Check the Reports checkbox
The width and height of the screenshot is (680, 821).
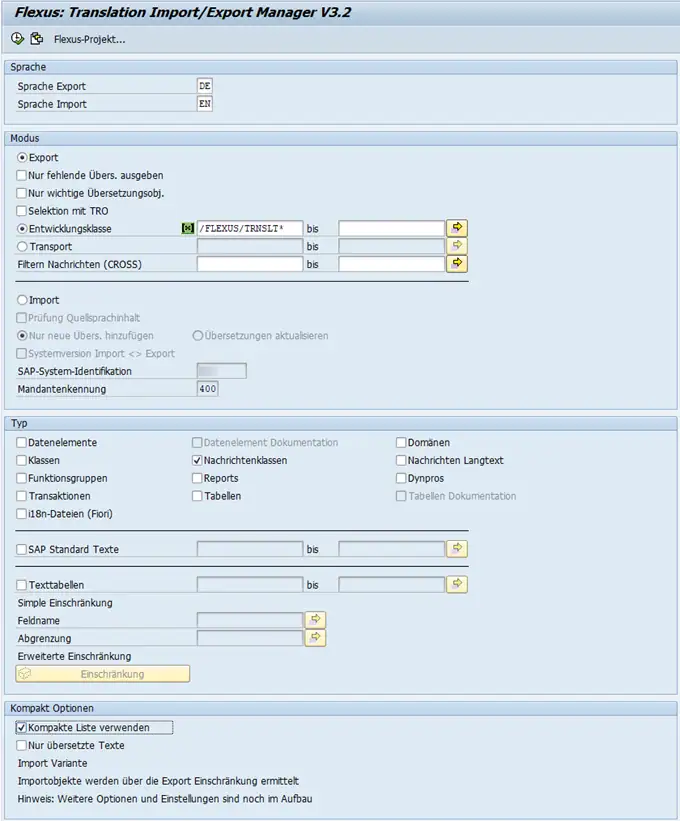[x=197, y=478]
